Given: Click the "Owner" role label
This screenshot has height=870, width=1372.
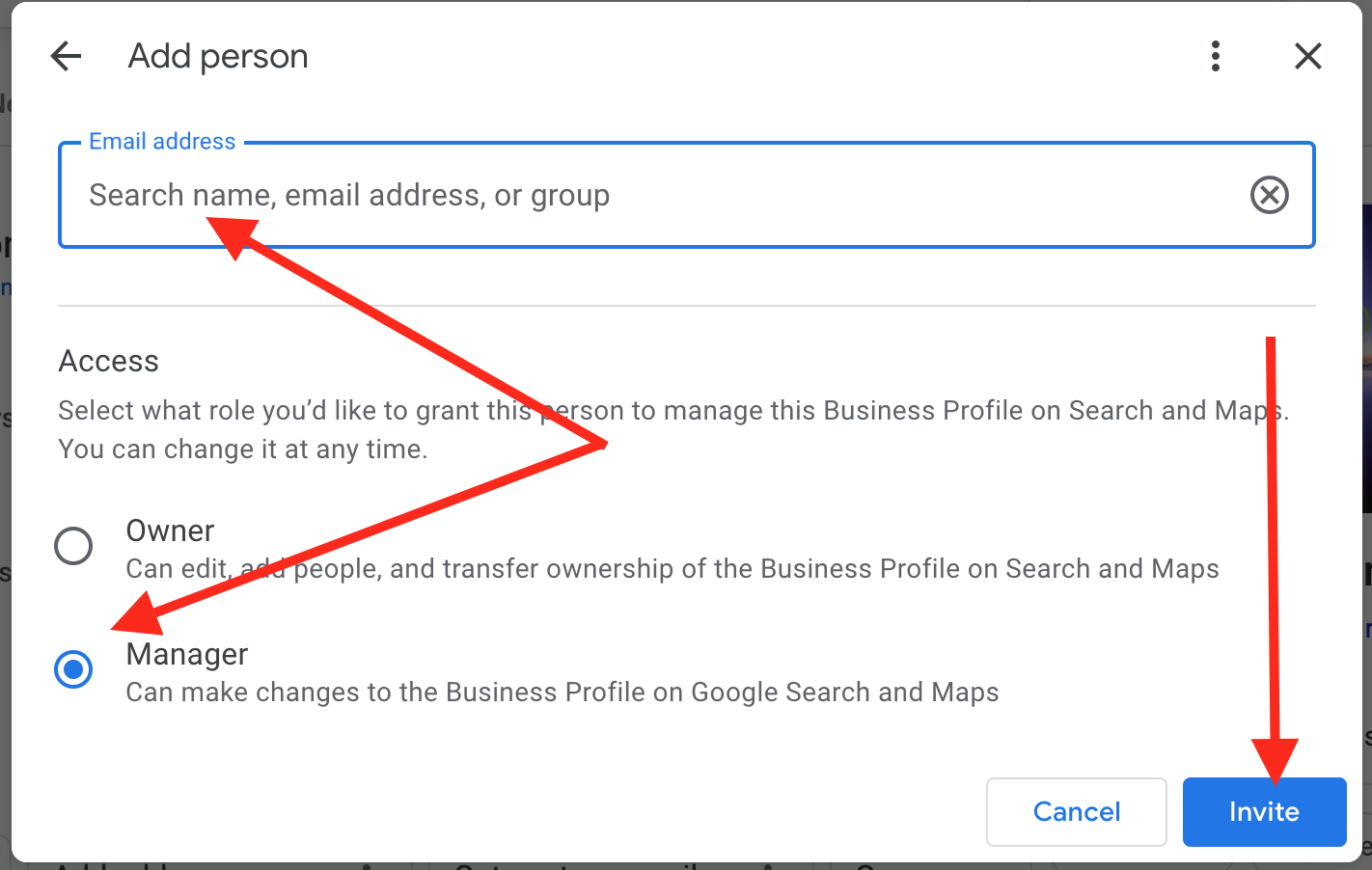Looking at the screenshot, I should pyautogui.click(x=170, y=530).
